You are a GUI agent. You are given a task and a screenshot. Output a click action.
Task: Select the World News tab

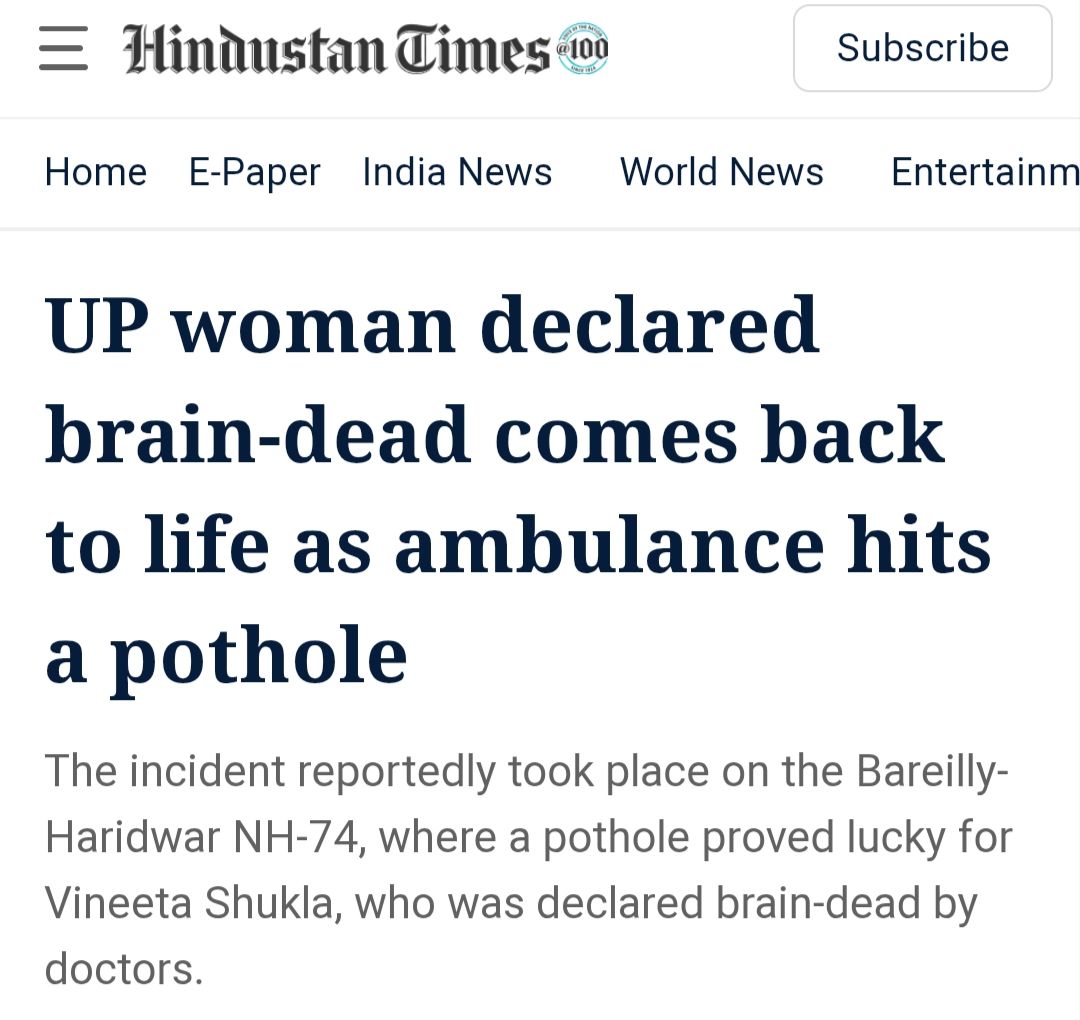[721, 172]
